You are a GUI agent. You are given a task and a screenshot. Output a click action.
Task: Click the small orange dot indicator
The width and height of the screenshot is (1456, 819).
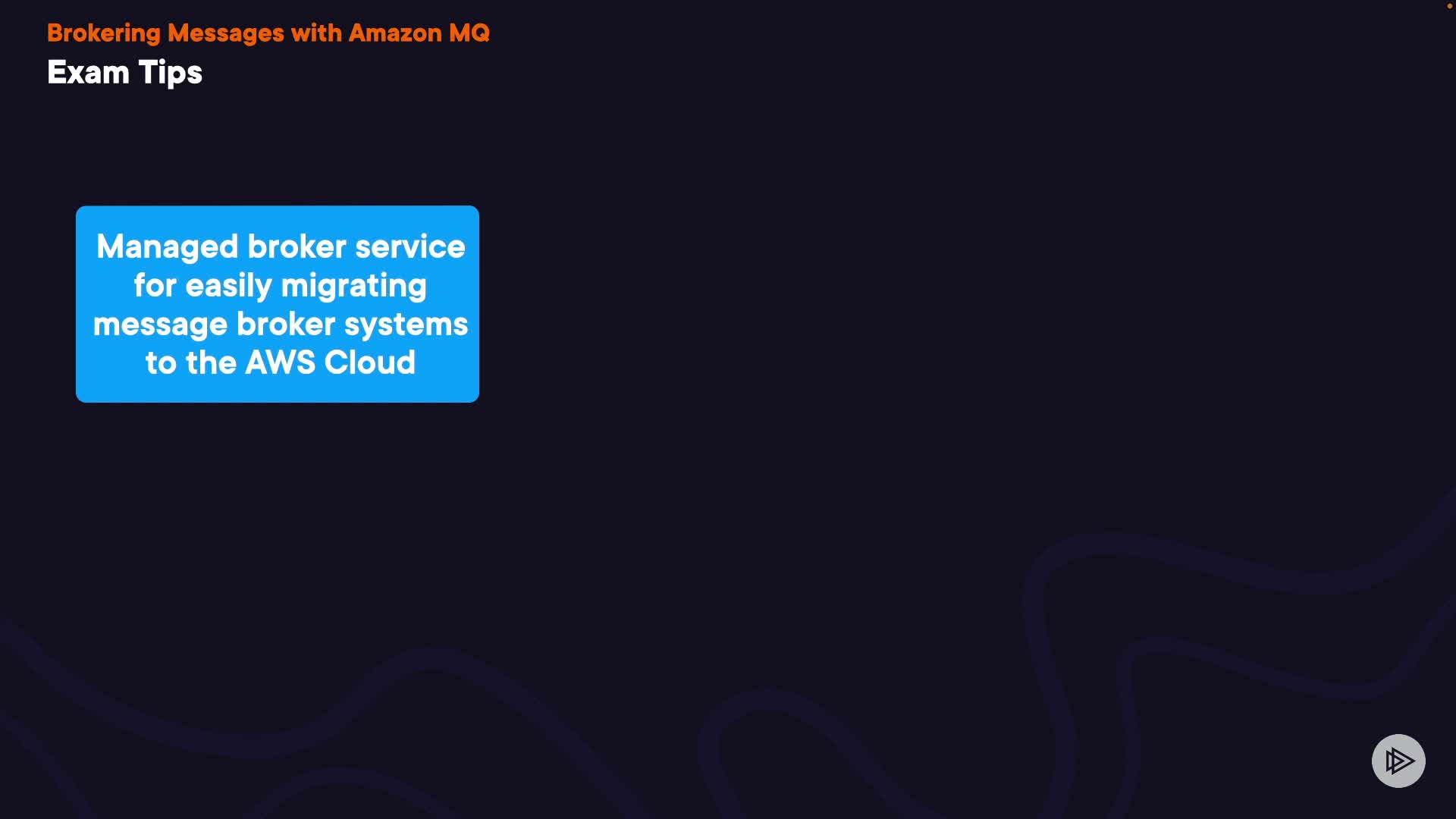[x=1449, y=5]
